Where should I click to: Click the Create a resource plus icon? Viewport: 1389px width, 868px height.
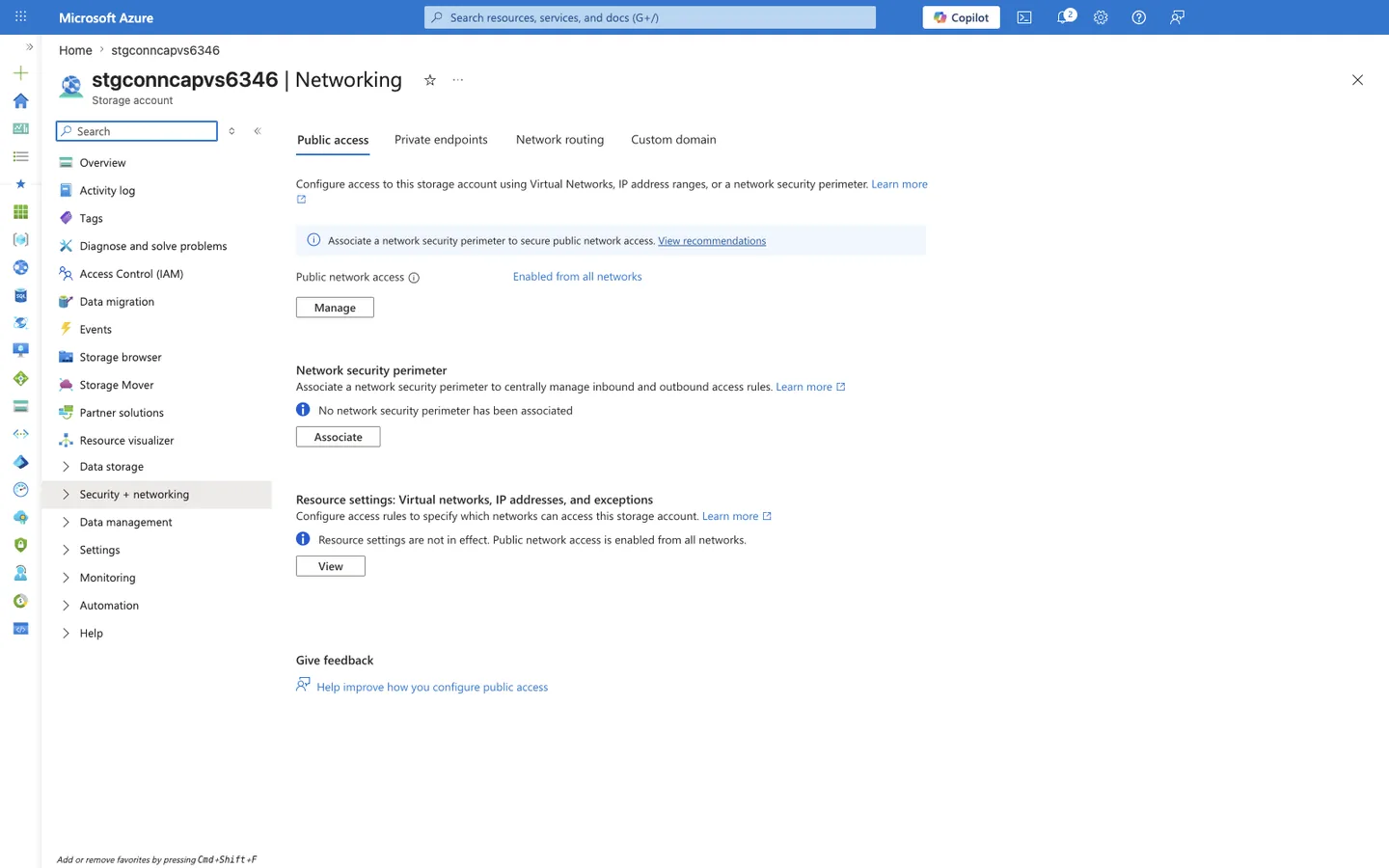(x=20, y=72)
